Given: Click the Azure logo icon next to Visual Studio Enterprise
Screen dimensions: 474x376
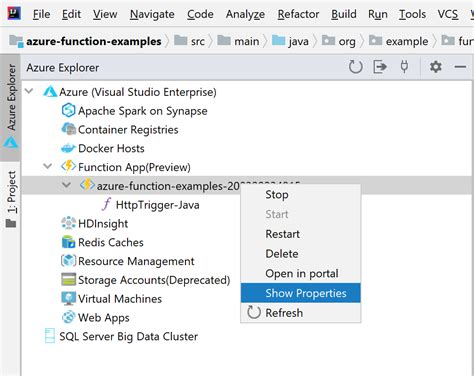Looking at the screenshot, I should (50, 92).
